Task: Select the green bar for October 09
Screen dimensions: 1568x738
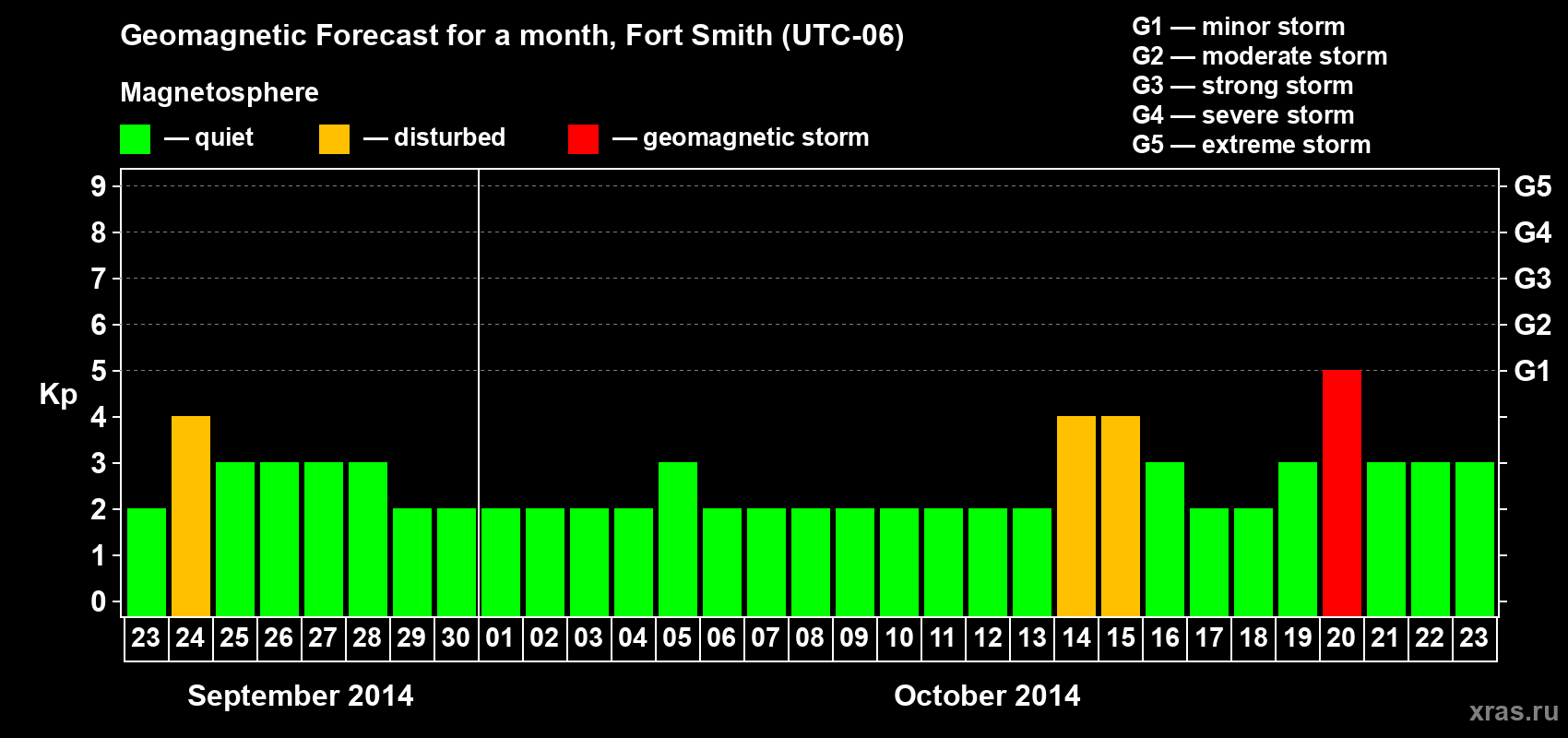Action: coord(855,563)
